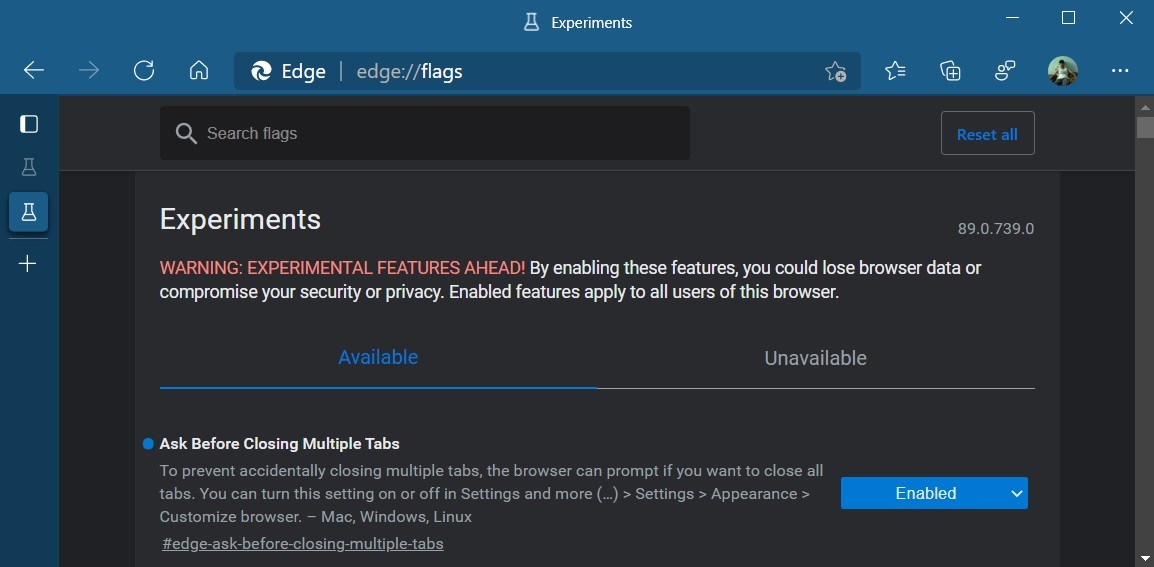This screenshot has width=1154, height=567.
Task: Open the #edge-ask-before-closing-multiple-tabs link
Action: pos(303,544)
